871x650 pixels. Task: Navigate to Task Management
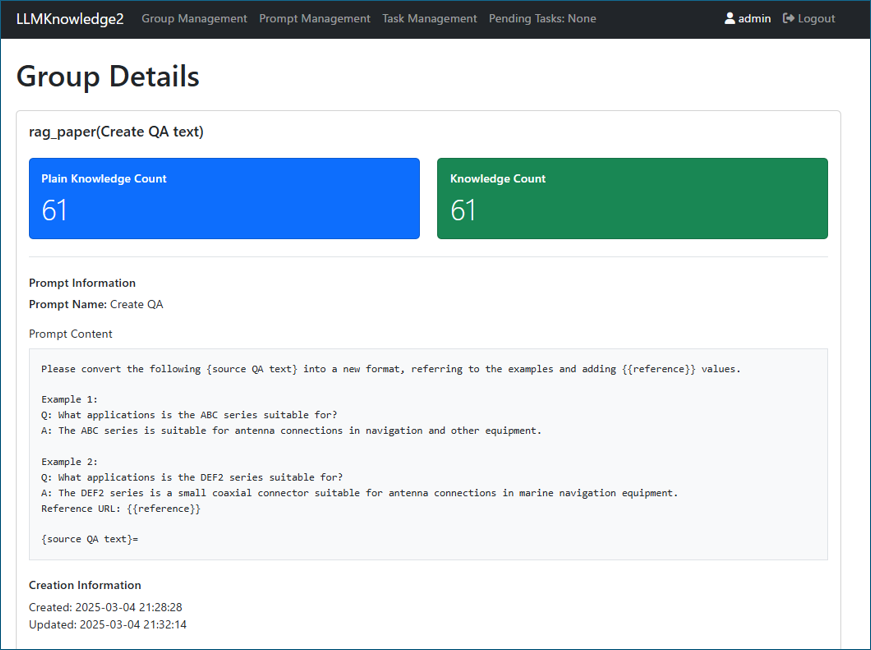tap(429, 19)
